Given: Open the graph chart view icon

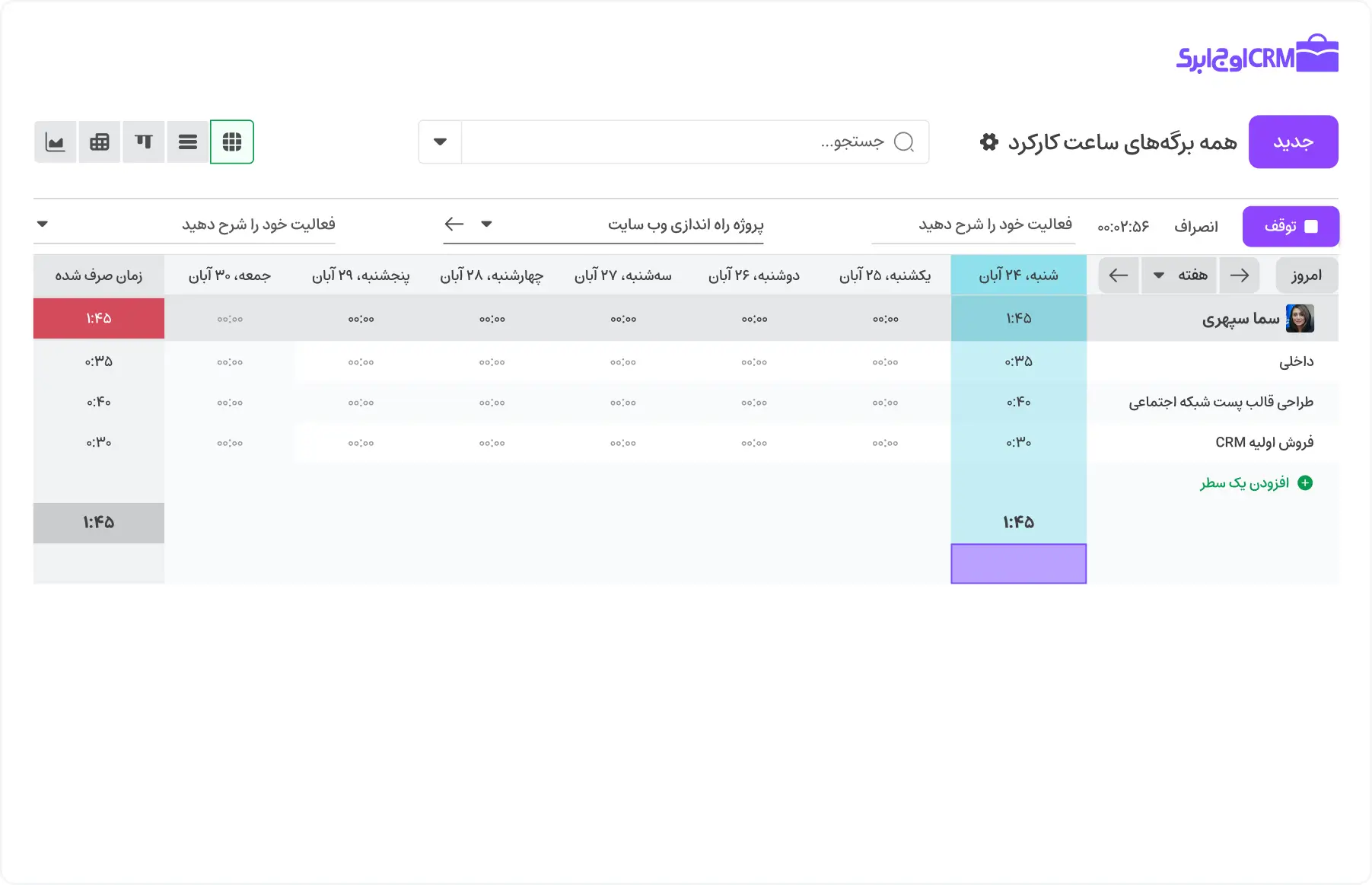Looking at the screenshot, I should (x=56, y=142).
